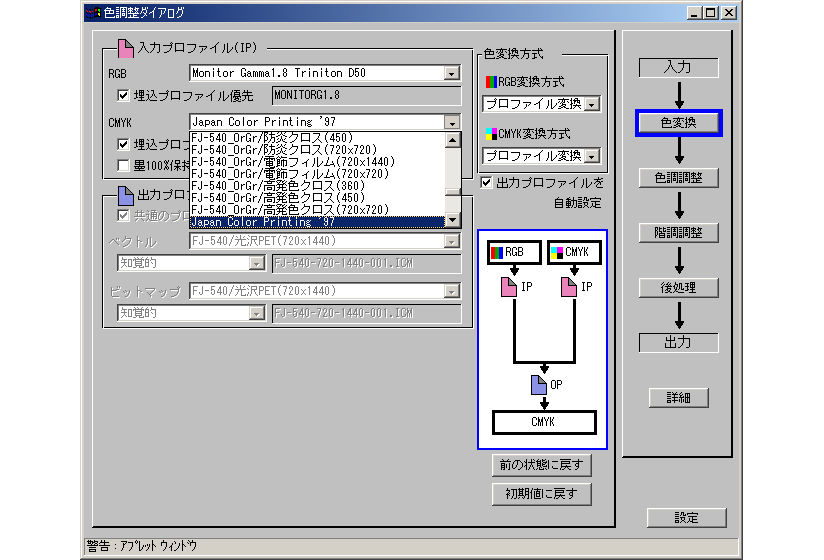Click the IP page icon under CMYK
Screen dimensions: 824x560
pyautogui.click(x=568, y=288)
